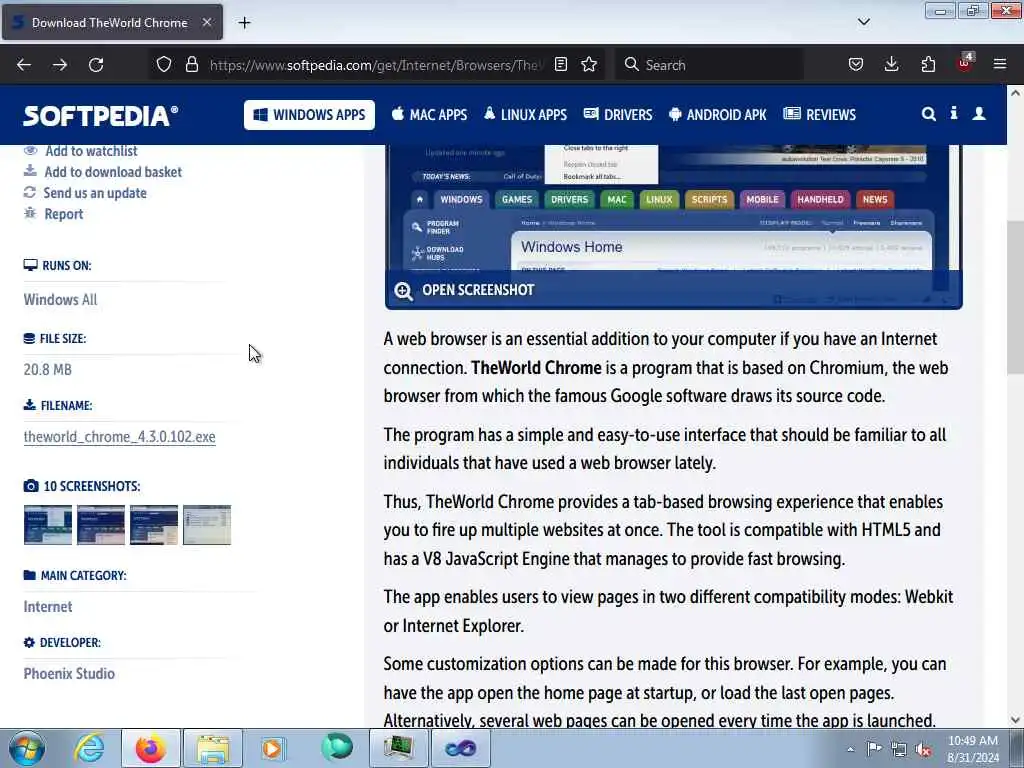Viewport: 1024px width, 768px height.
Task: Close the Download TheWorld Chrome tab
Action: [x=206, y=22]
